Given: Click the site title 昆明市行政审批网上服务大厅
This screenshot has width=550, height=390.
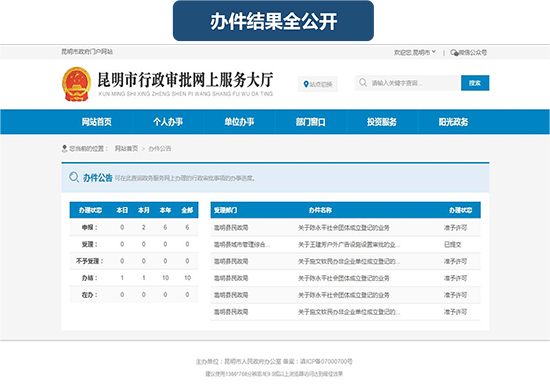Looking at the screenshot, I should pyautogui.click(x=185, y=80).
